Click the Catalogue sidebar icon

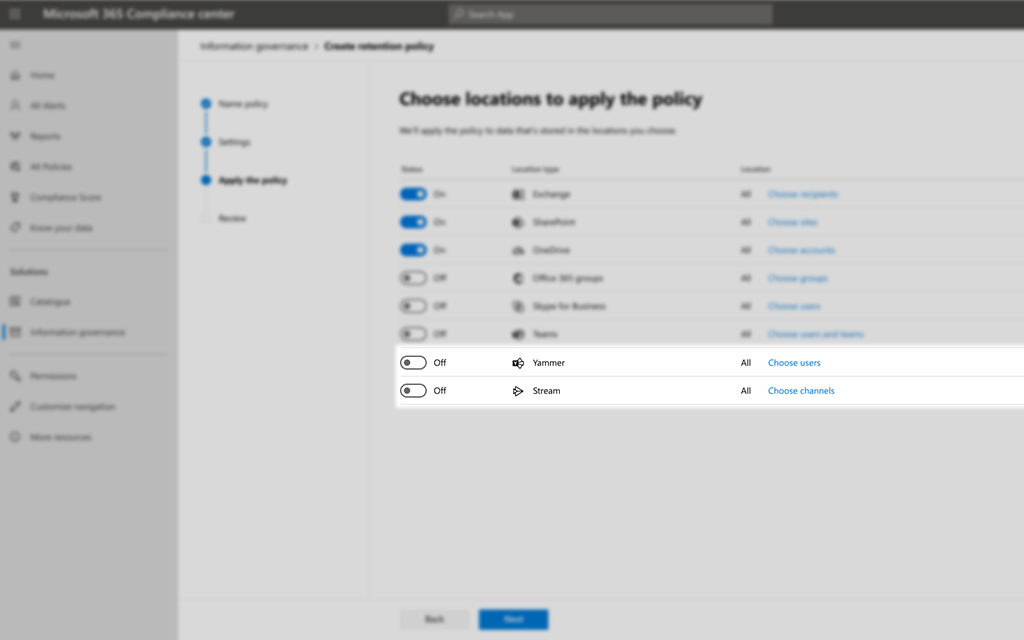click(x=15, y=302)
